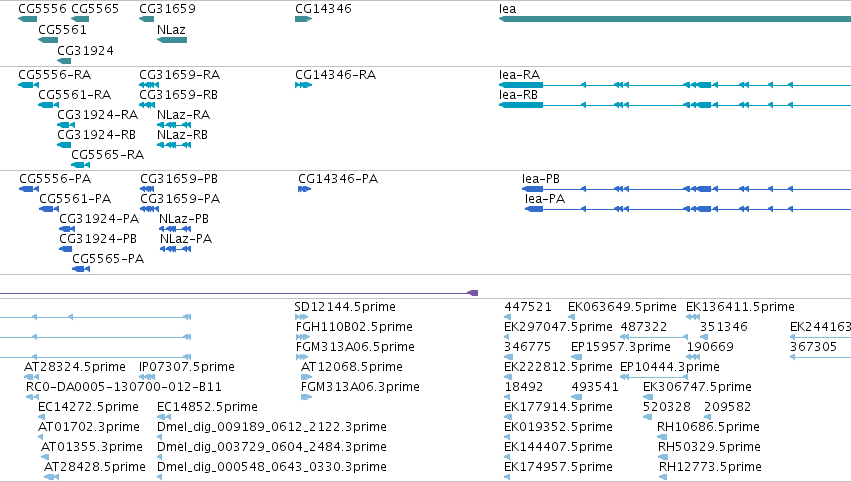Click the CG5561-RA transcript label
Screen dimensions: 851x482
(74, 94)
